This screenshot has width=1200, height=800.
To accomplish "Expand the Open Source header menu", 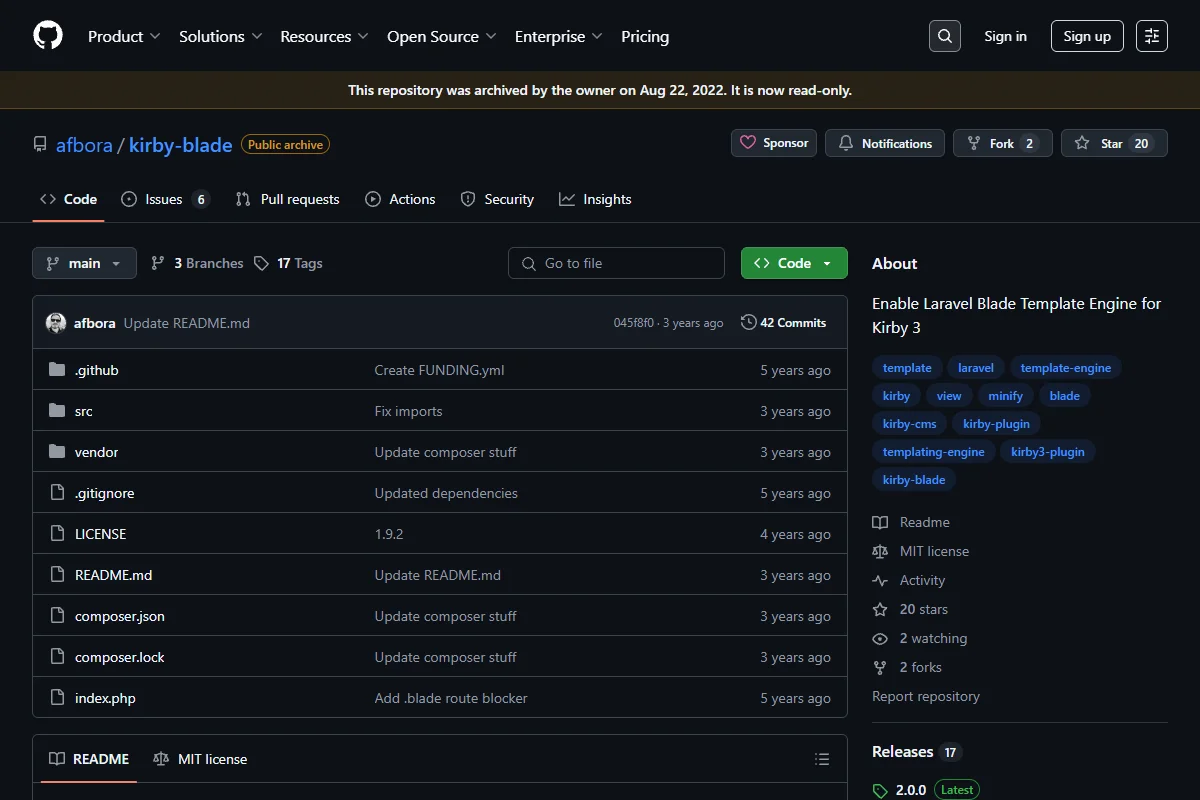I will (x=442, y=36).
